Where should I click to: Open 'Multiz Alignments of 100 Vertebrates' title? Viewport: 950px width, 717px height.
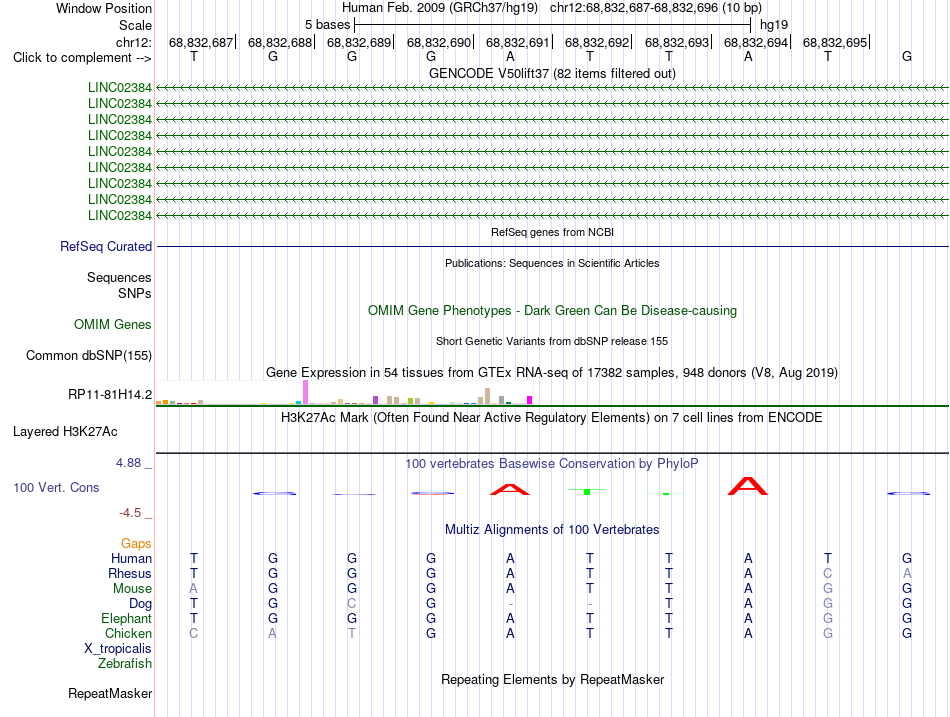552,530
